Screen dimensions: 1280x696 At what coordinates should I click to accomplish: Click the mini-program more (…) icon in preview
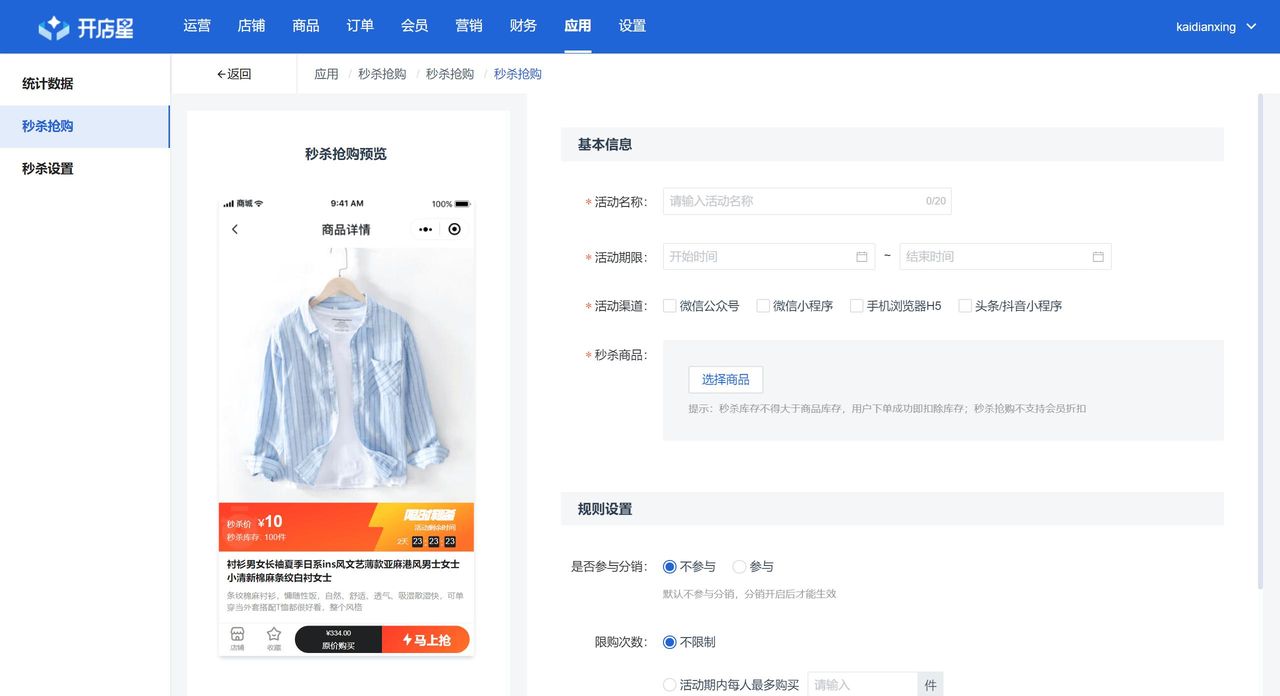[423, 229]
